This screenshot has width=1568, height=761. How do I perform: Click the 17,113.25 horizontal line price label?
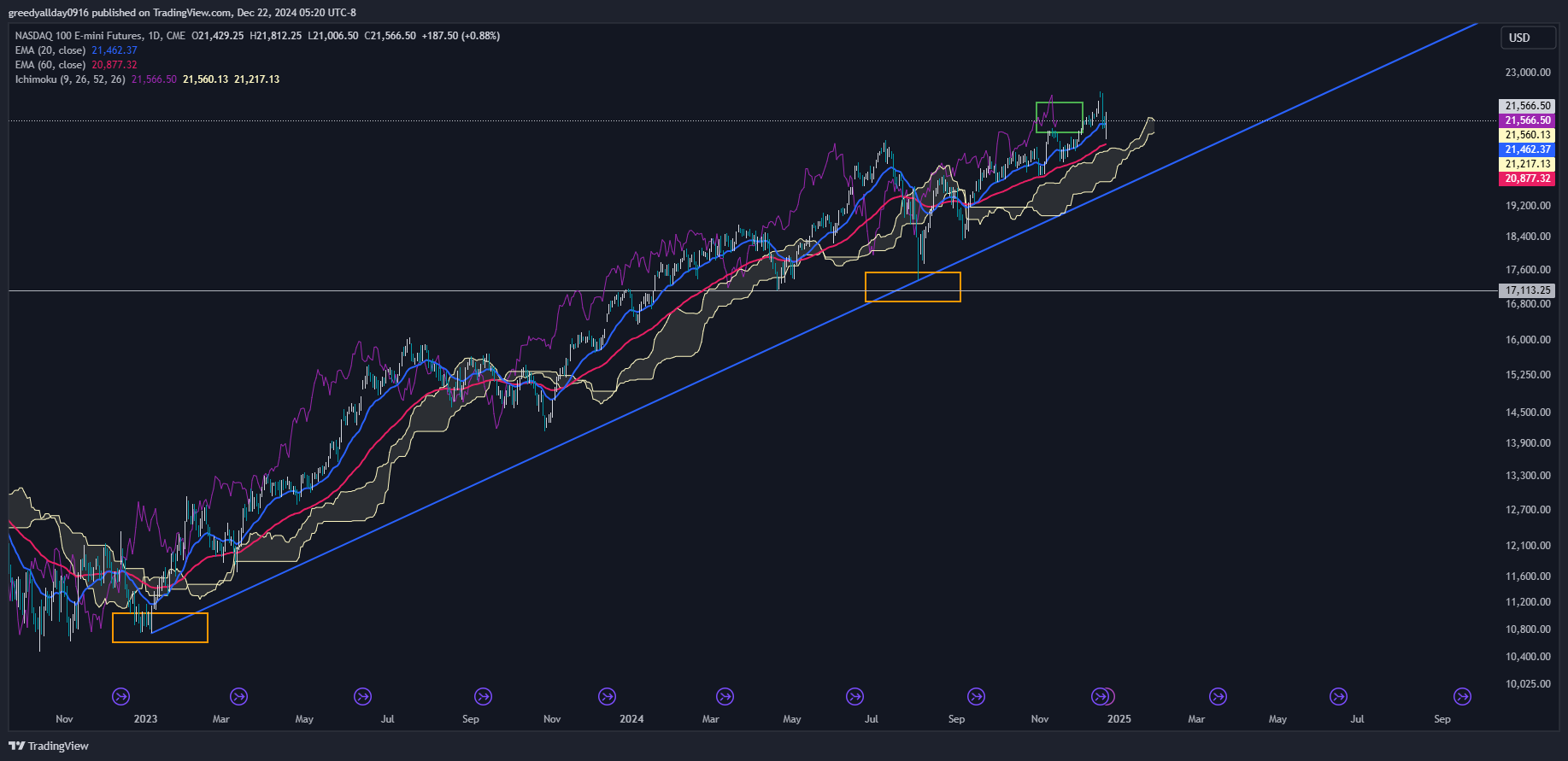[1527, 290]
